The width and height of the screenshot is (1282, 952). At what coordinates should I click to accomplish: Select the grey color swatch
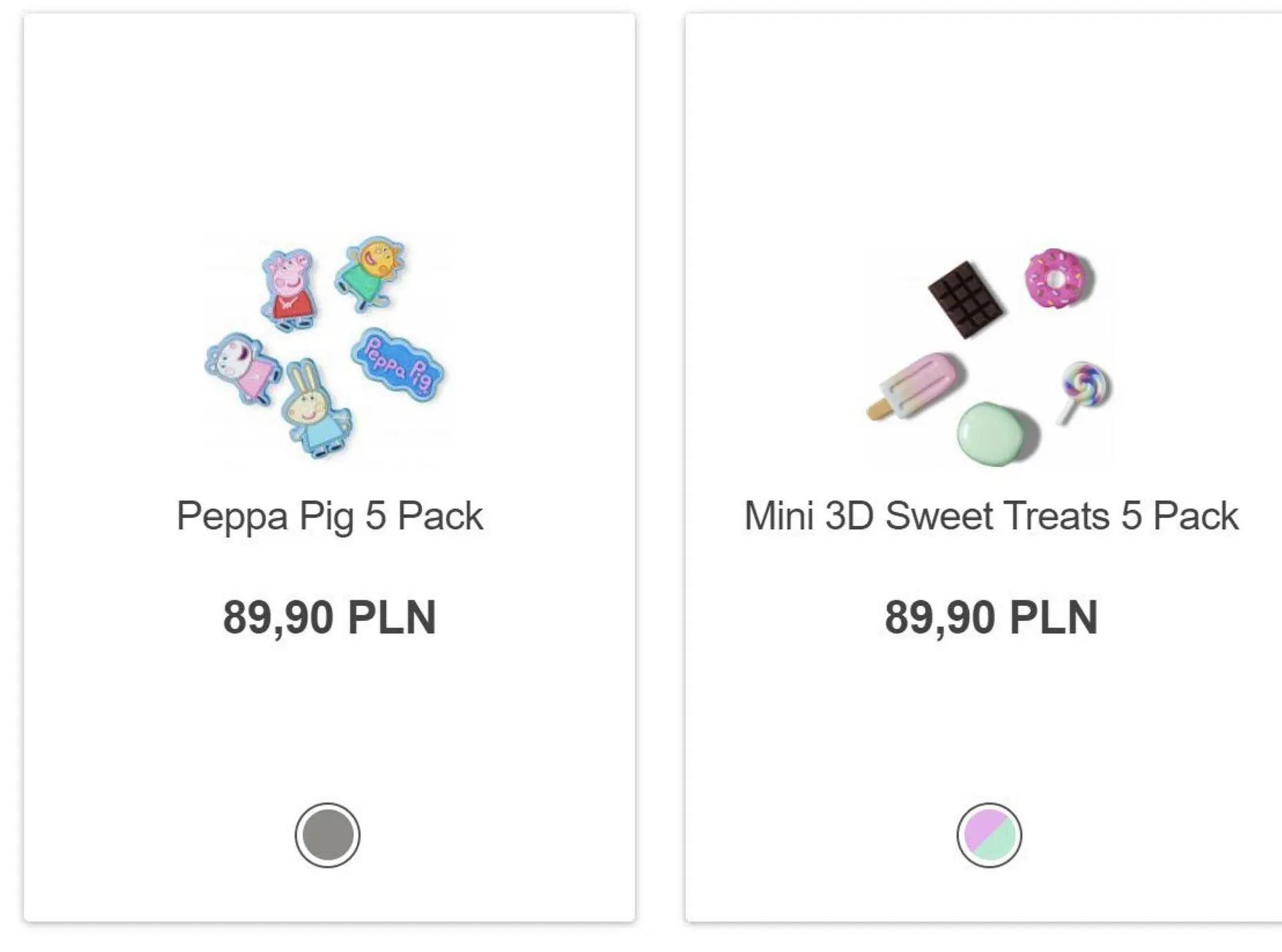(328, 835)
